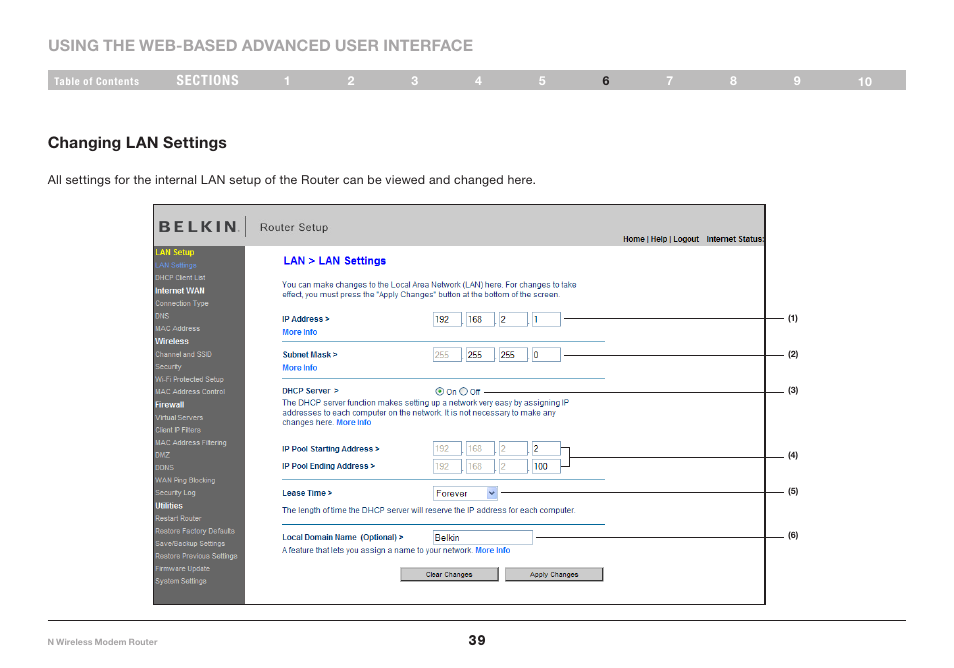
Task: Open WAN Ping Blocking in the sidebar
Action: pos(185,480)
